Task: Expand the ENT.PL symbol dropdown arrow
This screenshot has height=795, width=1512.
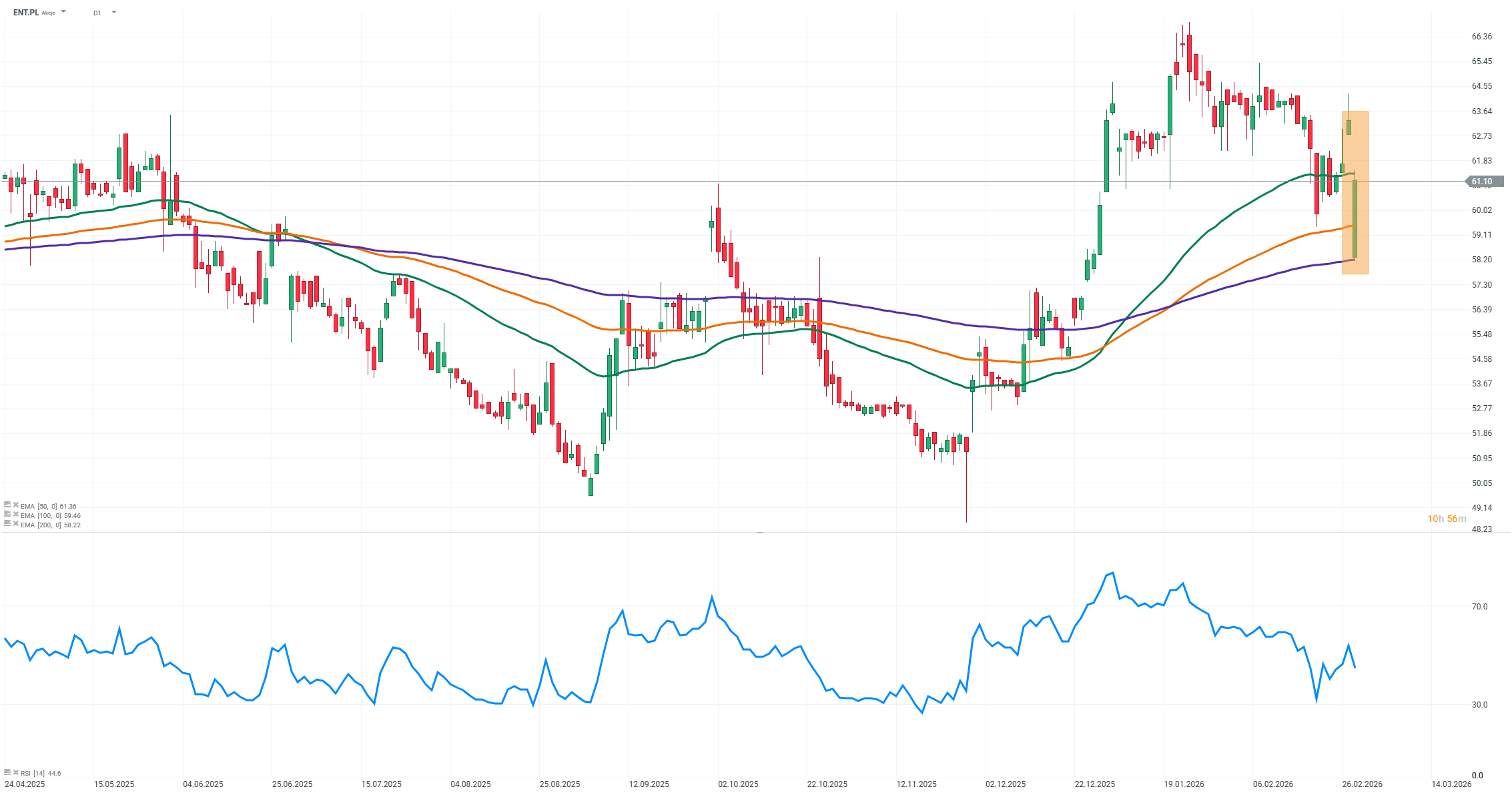Action: (x=63, y=12)
